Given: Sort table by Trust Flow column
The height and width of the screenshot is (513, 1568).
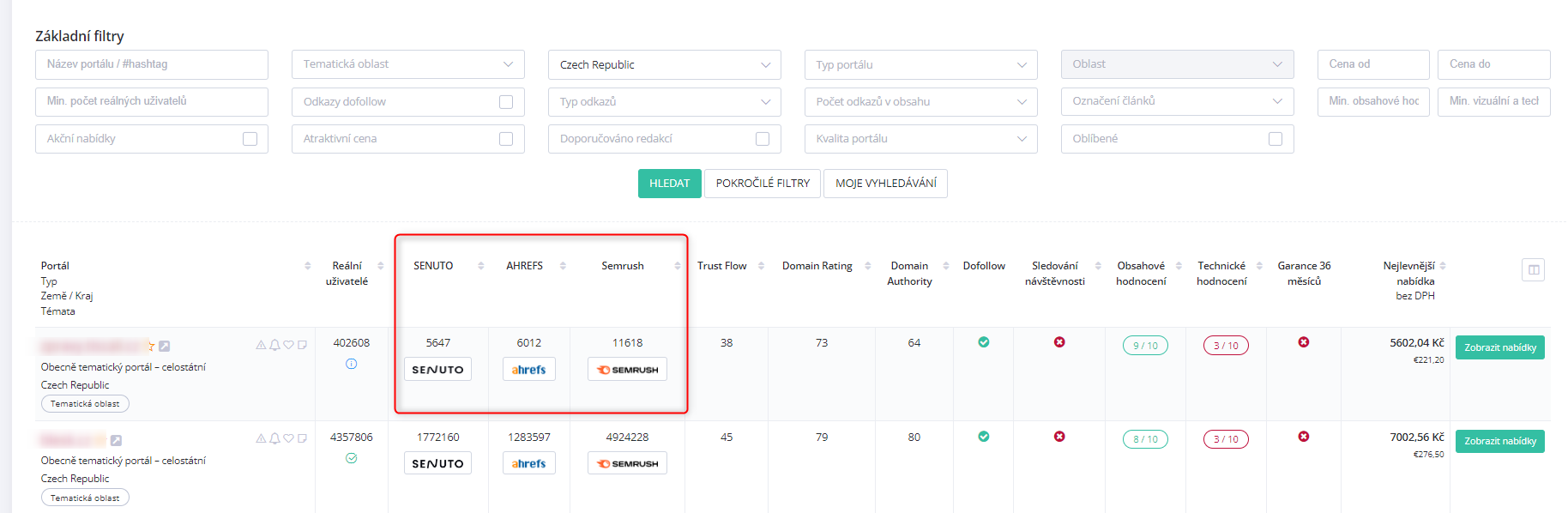Looking at the screenshot, I should (761, 266).
